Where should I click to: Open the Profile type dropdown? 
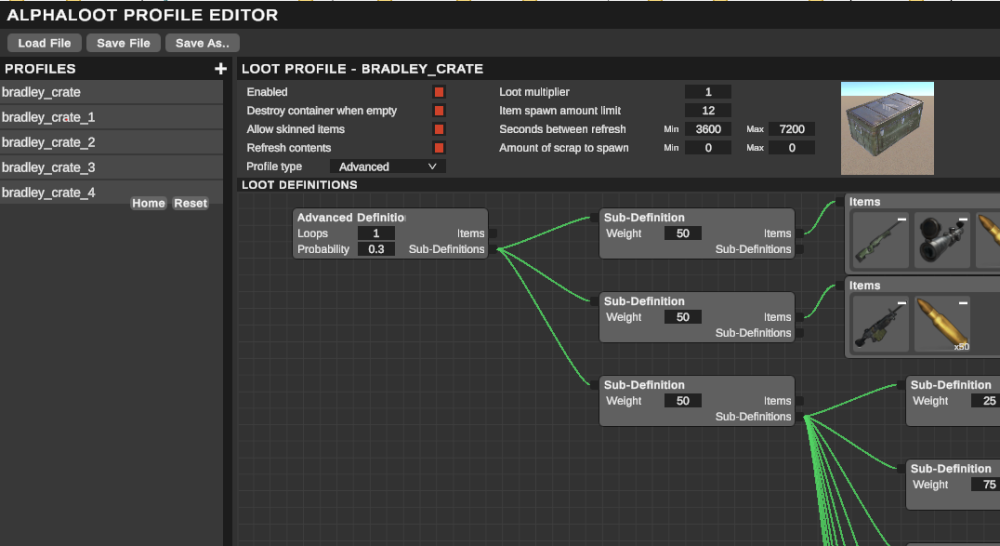pos(388,167)
